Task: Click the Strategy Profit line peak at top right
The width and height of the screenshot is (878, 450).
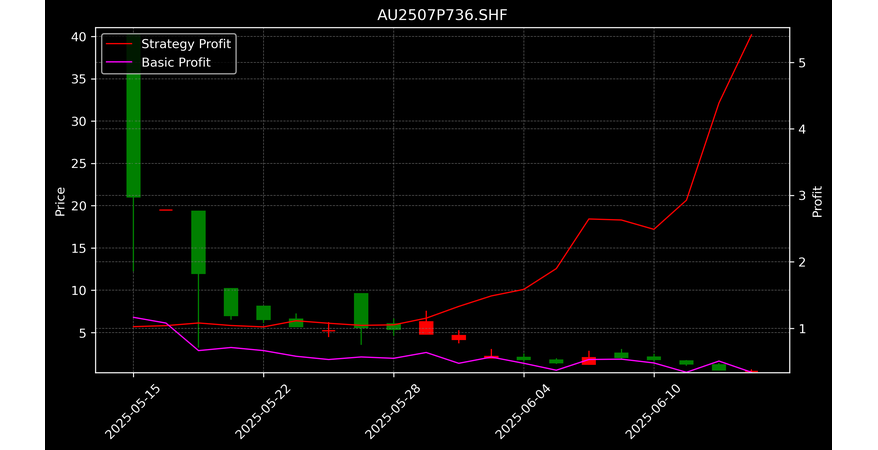Action: (x=751, y=35)
